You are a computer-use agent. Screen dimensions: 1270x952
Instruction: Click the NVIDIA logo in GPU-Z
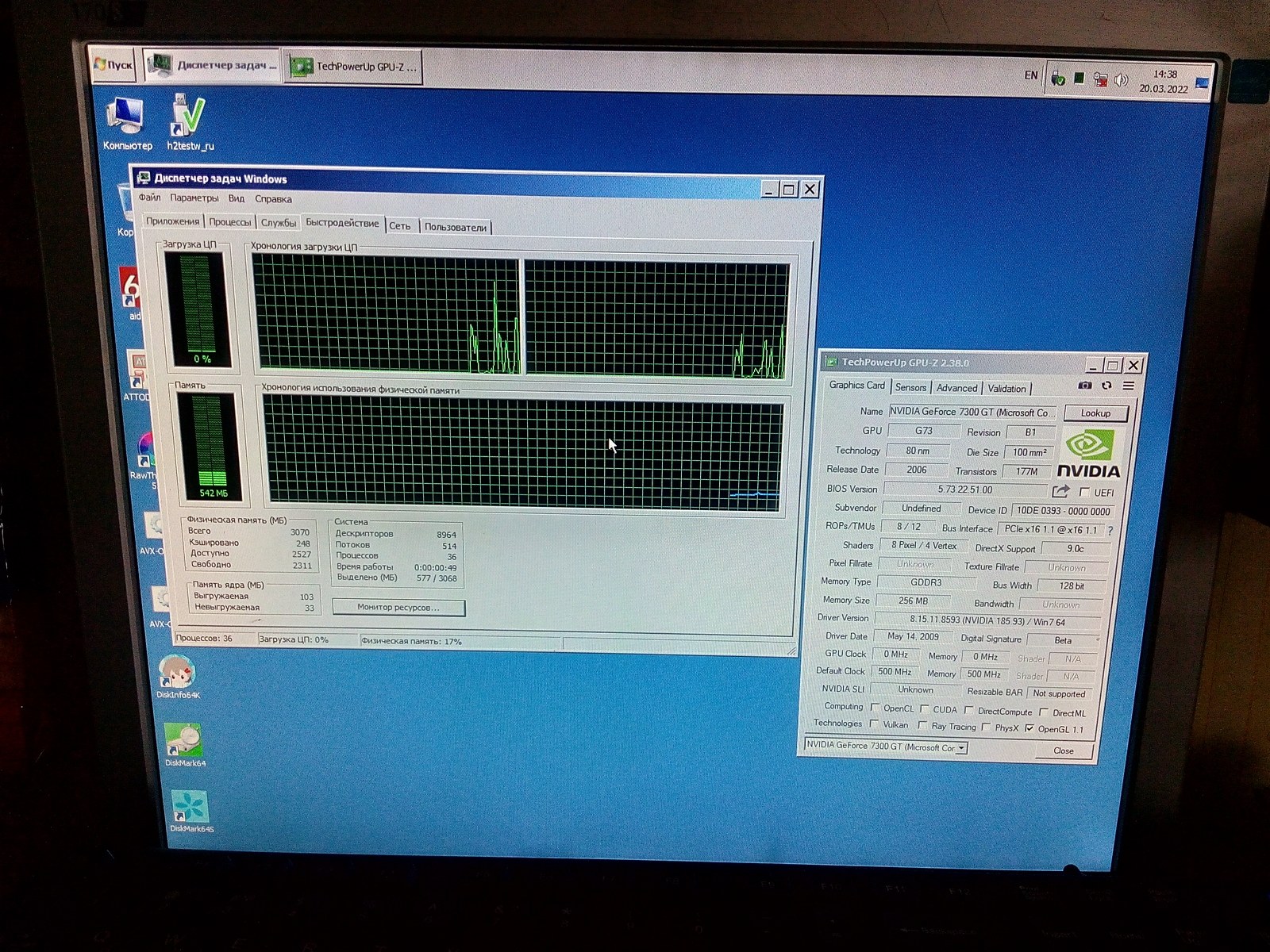point(1088,455)
